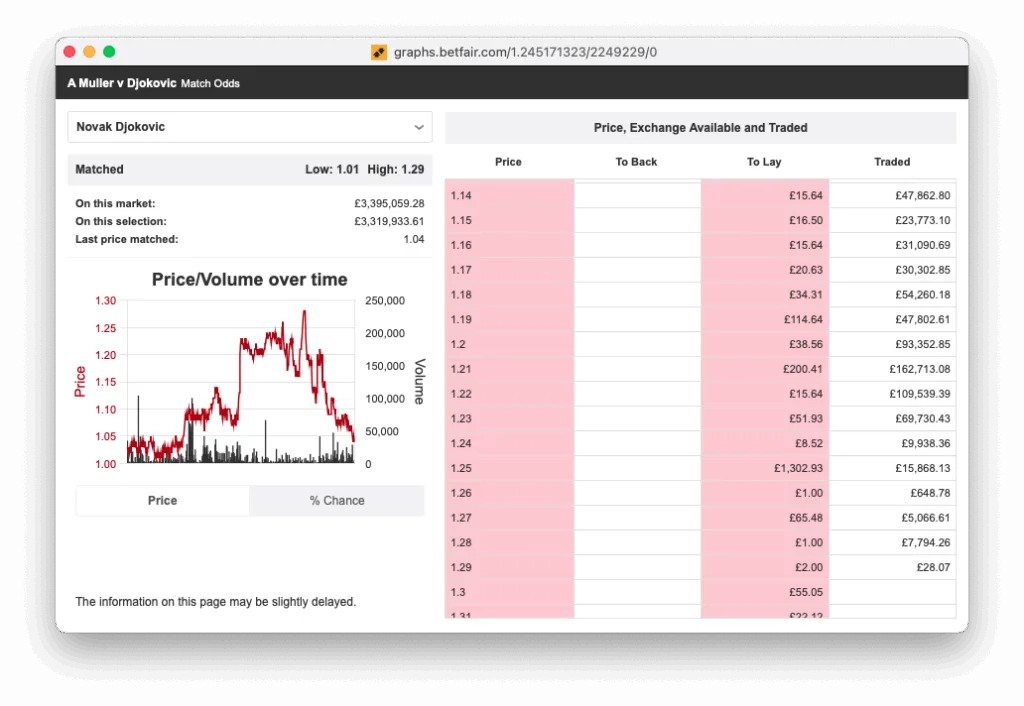Viewport: 1024px width, 706px height.
Task: Click last price matched value 1.04
Action: pyautogui.click(x=413, y=239)
